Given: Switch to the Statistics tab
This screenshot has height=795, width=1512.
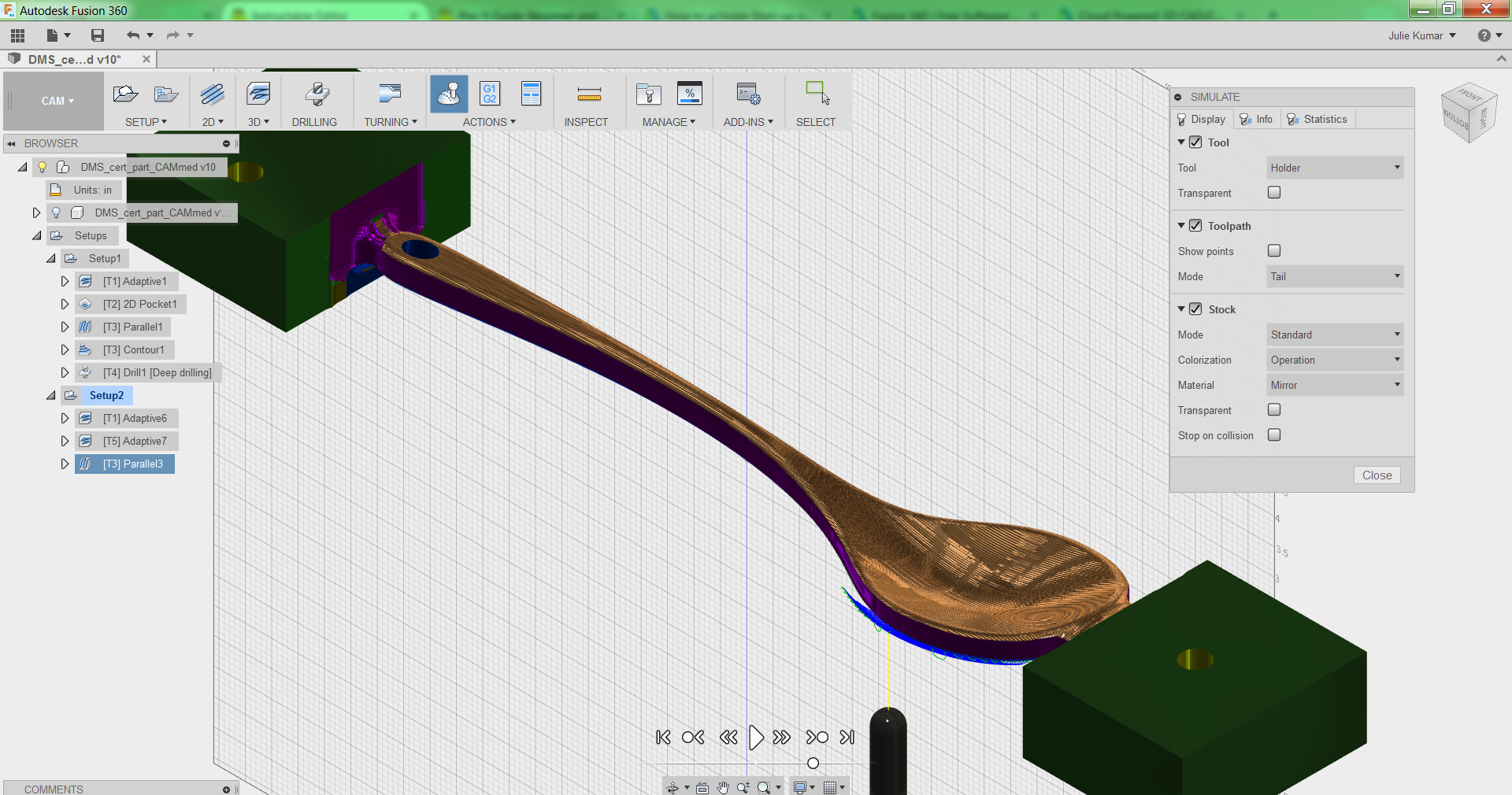Looking at the screenshot, I should 1317,119.
